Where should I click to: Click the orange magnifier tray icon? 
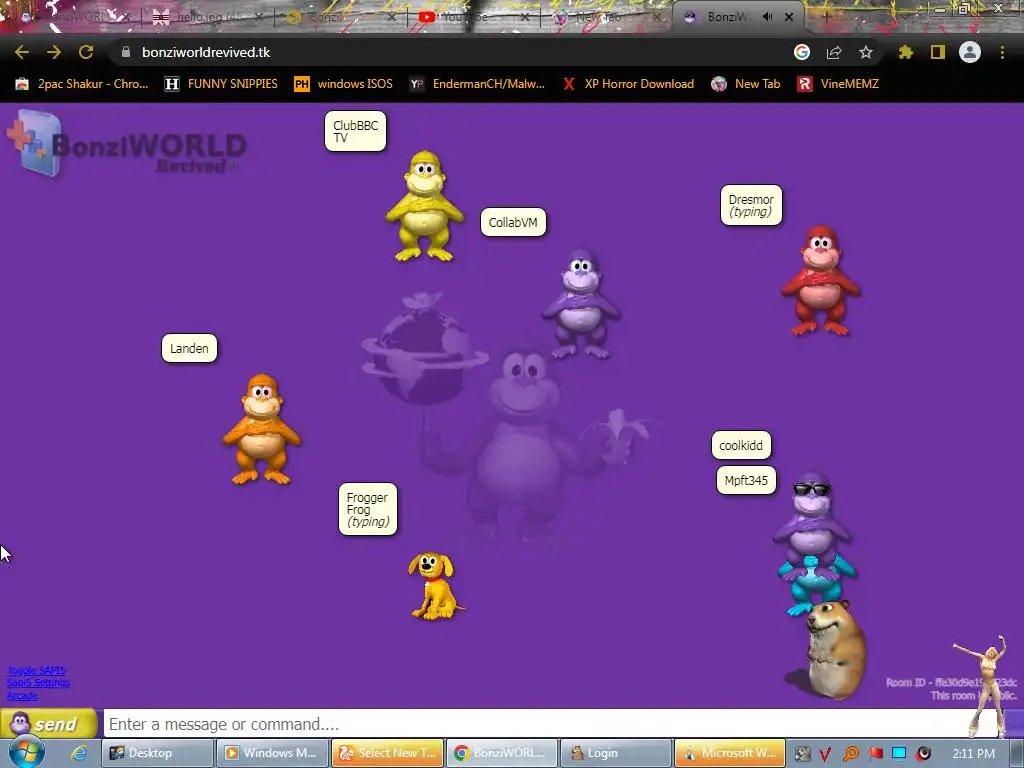point(850,754)
